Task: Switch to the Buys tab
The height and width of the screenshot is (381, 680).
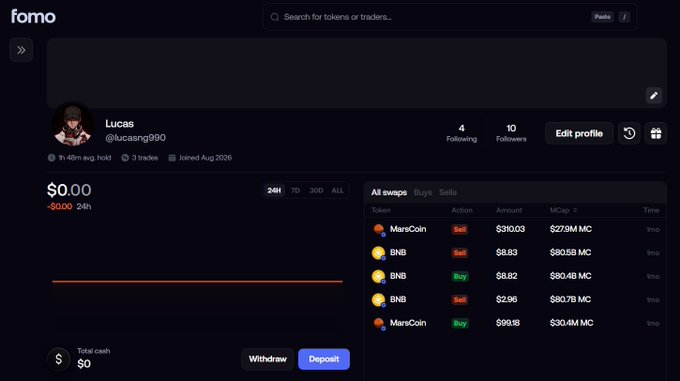Action: tap(423, 192)
